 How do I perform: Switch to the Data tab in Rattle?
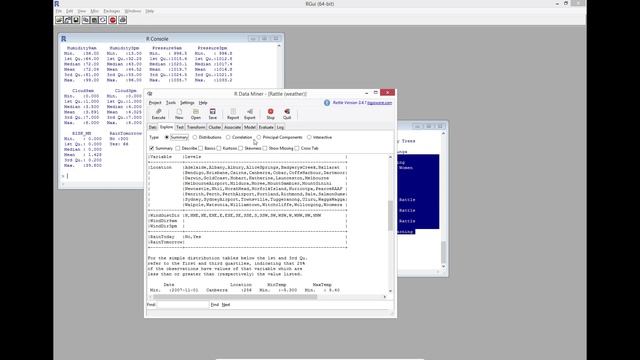152,127
